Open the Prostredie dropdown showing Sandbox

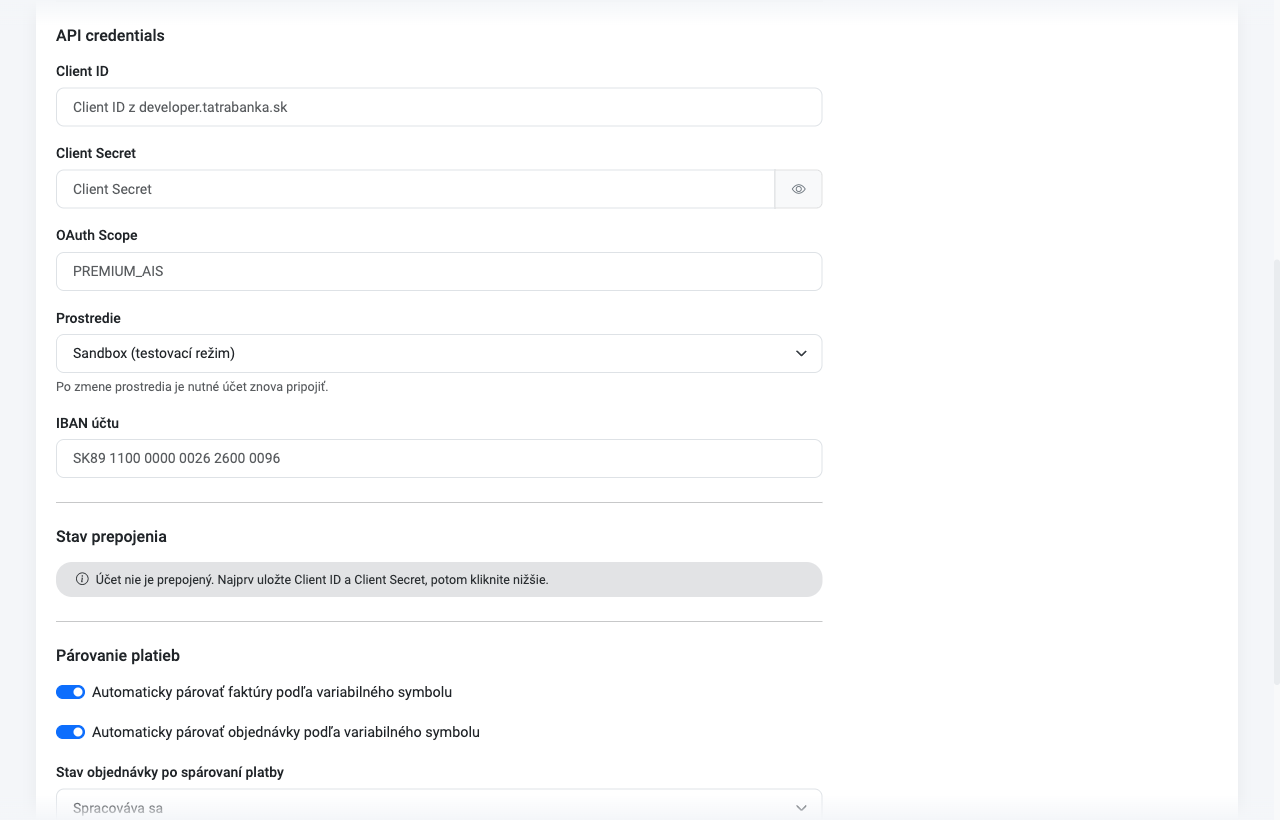(439, 353)
